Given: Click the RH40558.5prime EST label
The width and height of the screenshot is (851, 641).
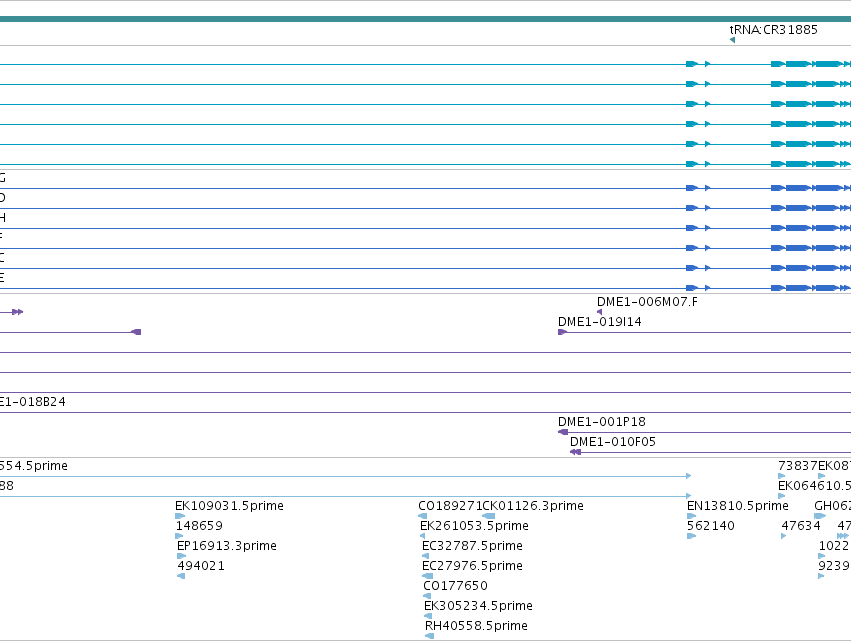Looking at the screenshot, I should 476,626.
